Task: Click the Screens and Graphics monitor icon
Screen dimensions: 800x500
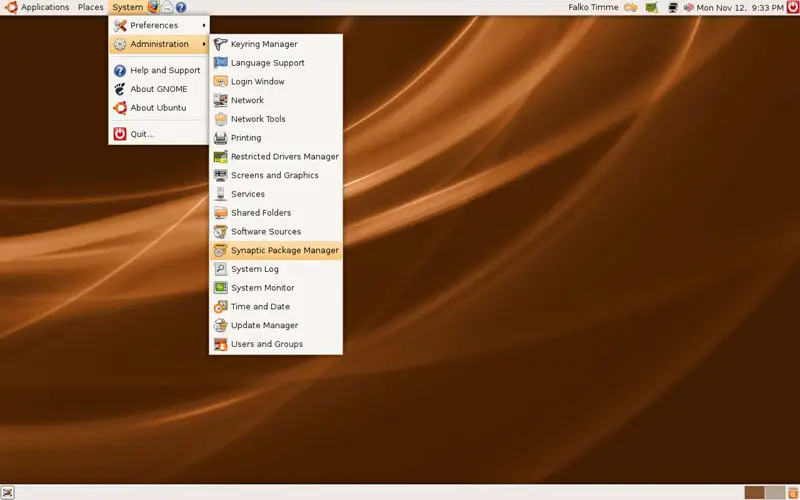Action: (x=220, y=175)
